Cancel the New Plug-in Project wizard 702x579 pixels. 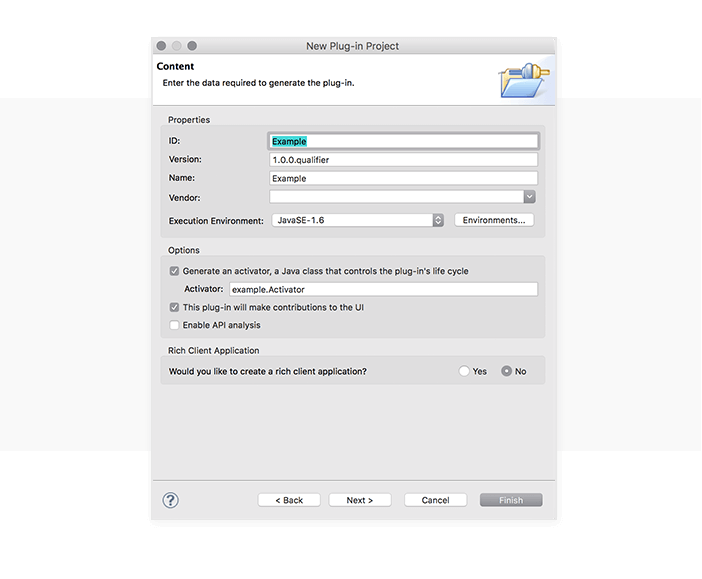click(x=436, y=500)
